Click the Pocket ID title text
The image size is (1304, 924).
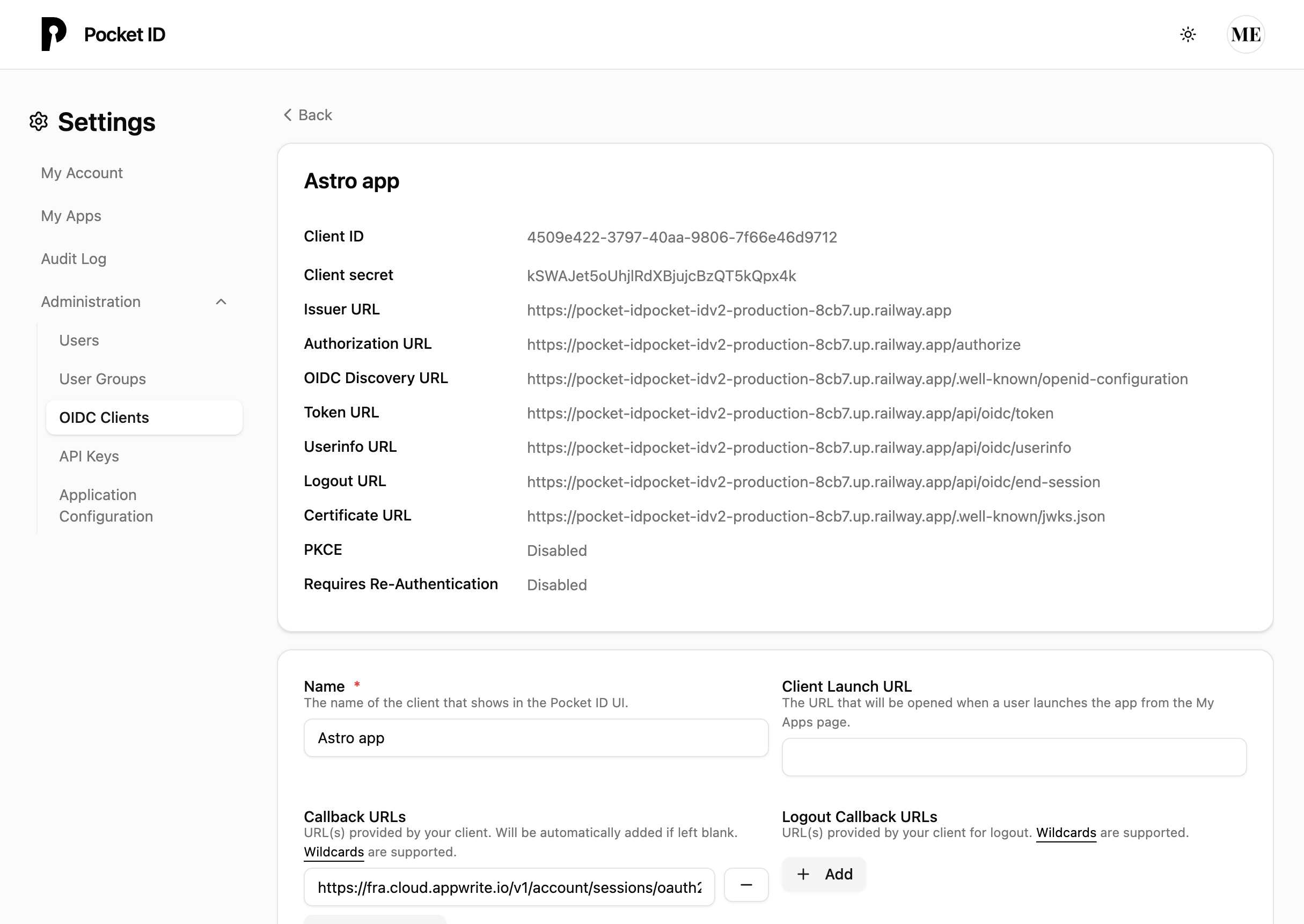point(124,35)
